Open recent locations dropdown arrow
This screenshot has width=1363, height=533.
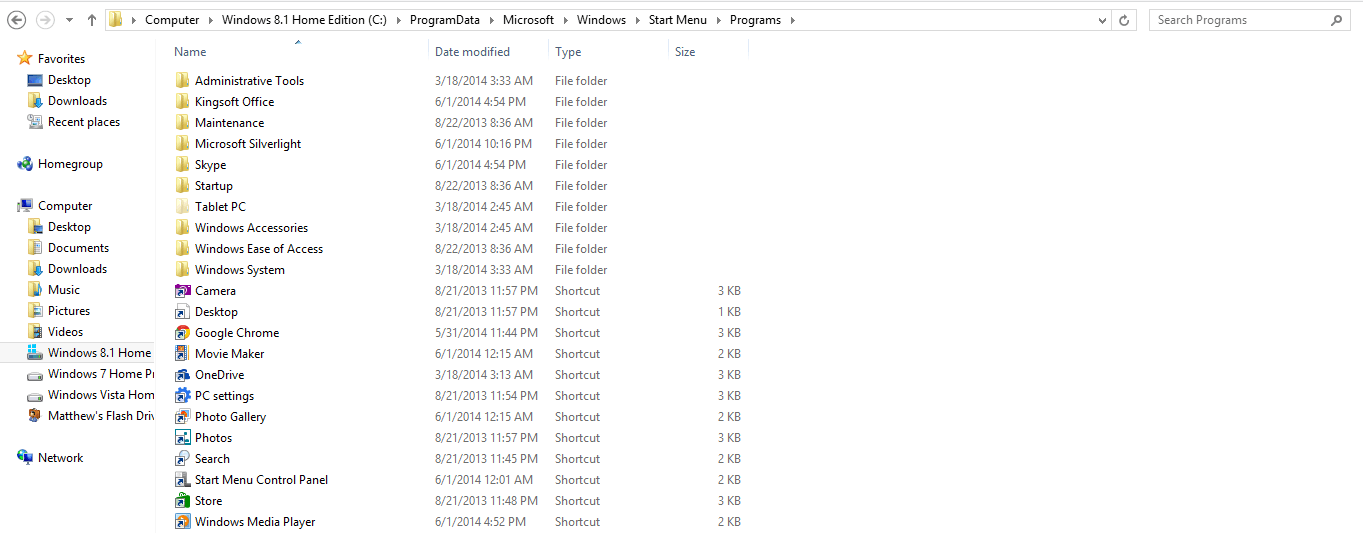[x=69, y=20]
